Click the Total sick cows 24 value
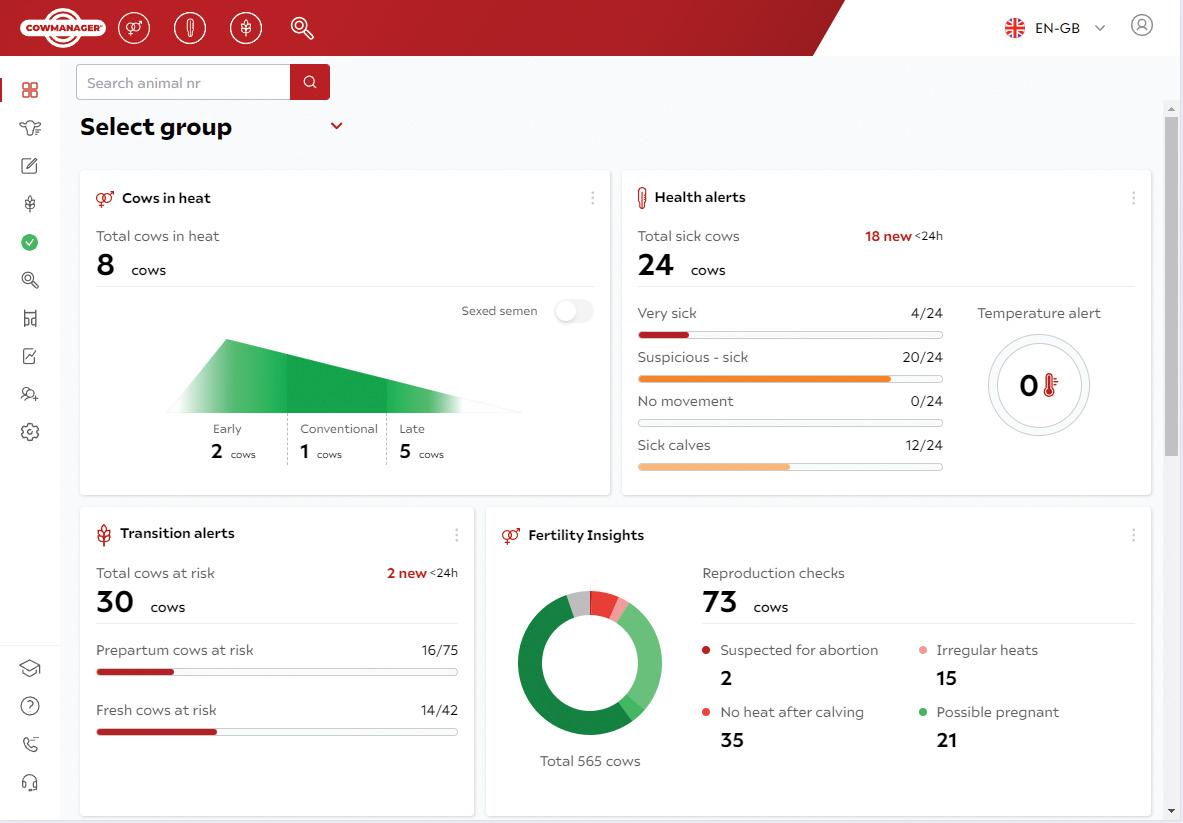Viewport: 1183px width, 823px height. pyautogui.click(x=681, y=265)
